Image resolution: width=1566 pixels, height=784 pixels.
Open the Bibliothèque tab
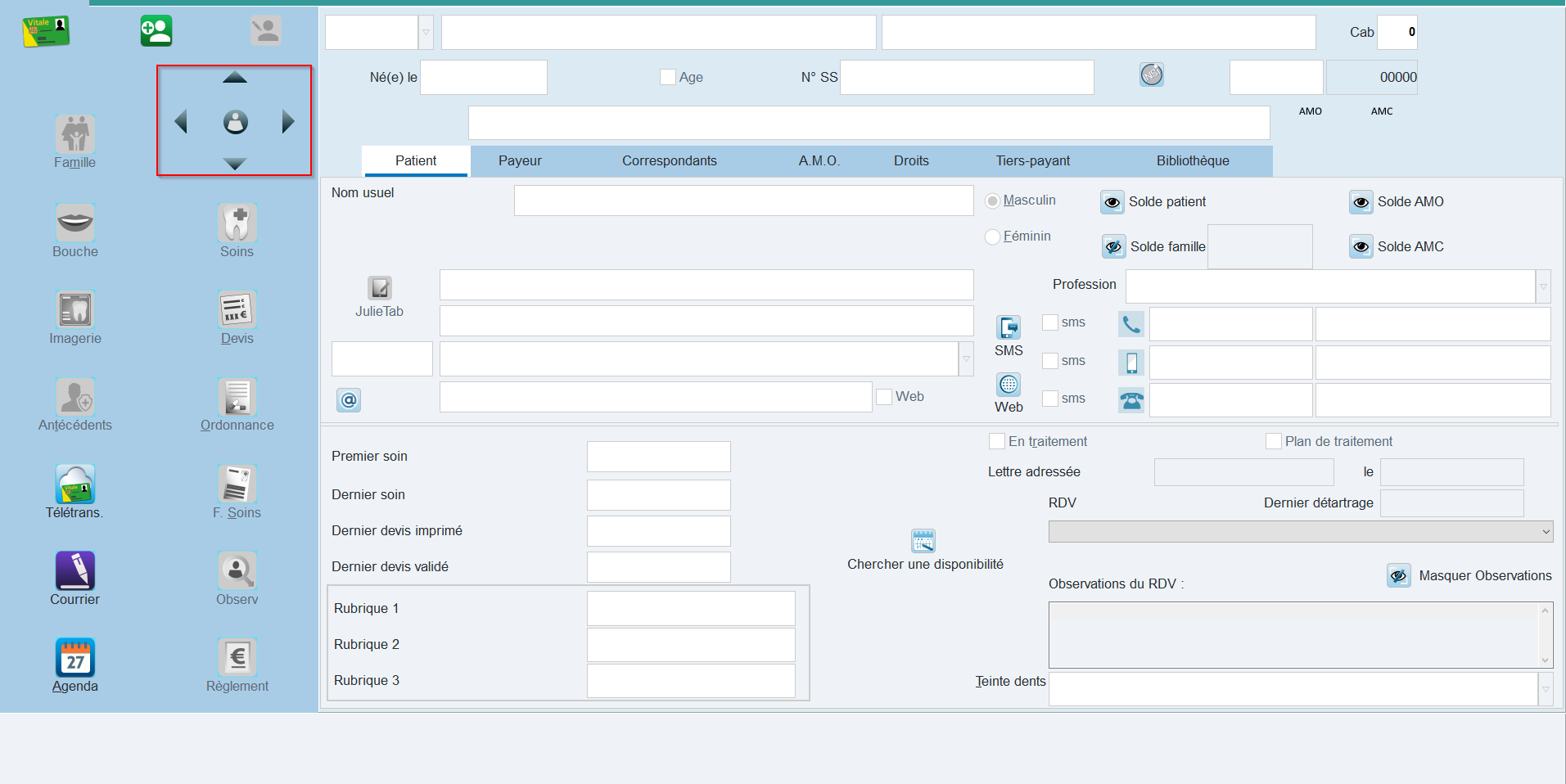(x=1193, y=161)
